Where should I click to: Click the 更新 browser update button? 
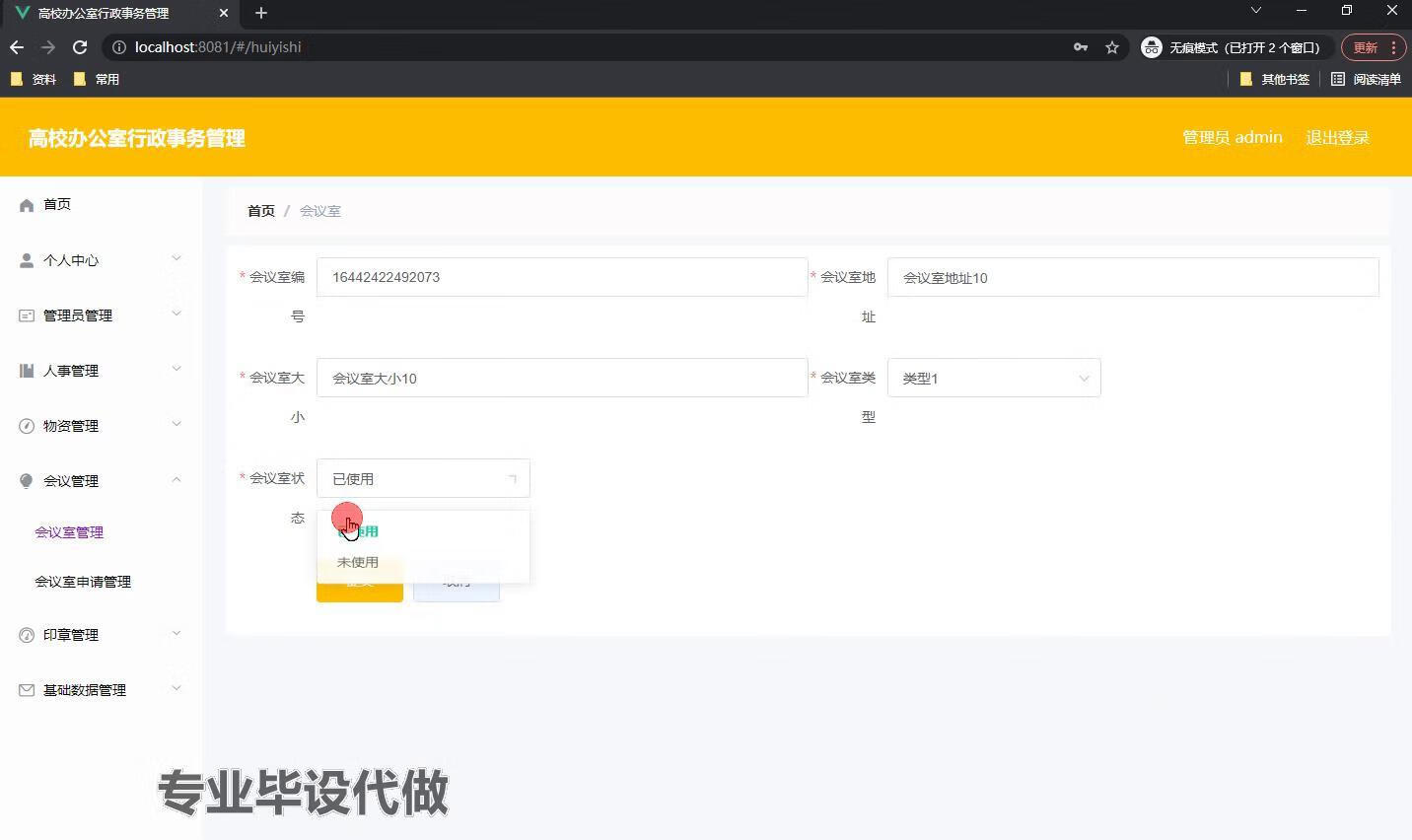tap(1375, 47)
